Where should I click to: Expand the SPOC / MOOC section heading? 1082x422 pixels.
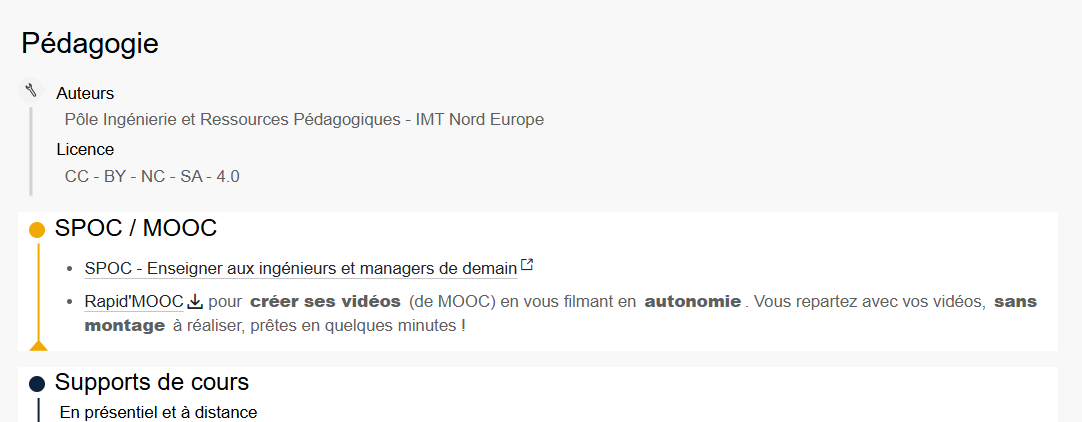(x=136, y=228)
